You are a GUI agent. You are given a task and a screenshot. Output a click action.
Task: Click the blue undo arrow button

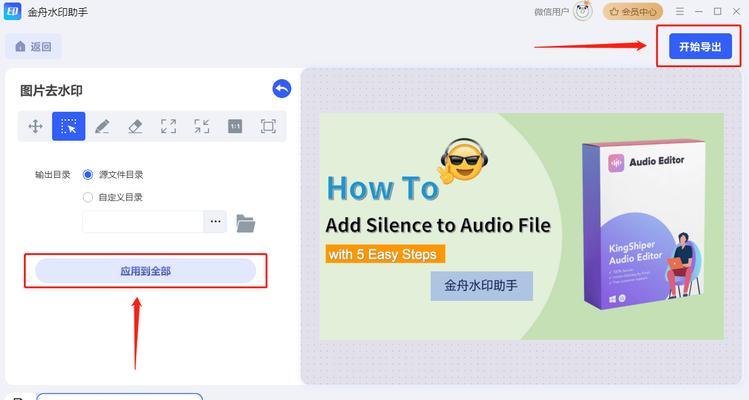[x=282, y=89]
